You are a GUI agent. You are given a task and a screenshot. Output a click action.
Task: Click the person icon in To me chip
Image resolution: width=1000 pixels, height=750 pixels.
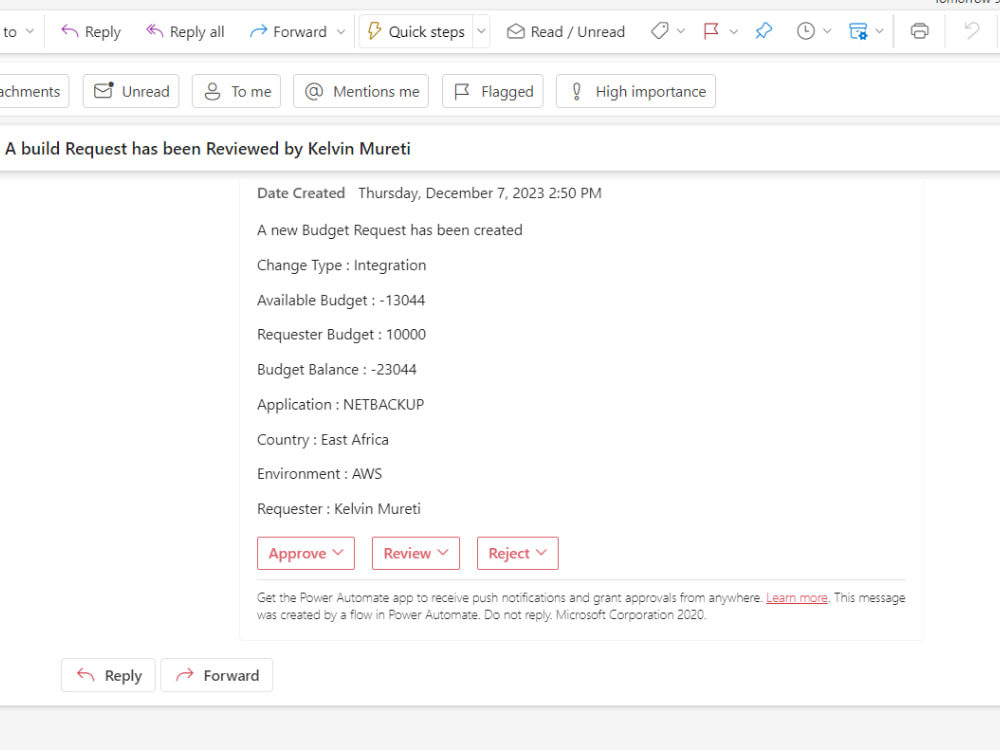(212, 91)
